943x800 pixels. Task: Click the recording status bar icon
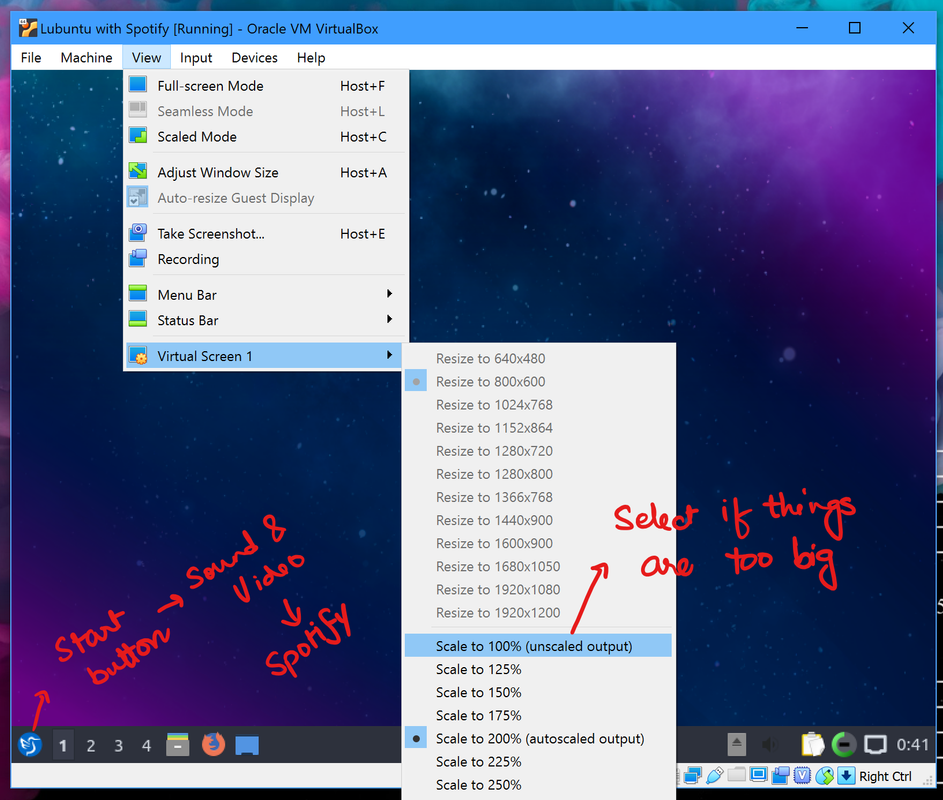click(x=780, y=776)
